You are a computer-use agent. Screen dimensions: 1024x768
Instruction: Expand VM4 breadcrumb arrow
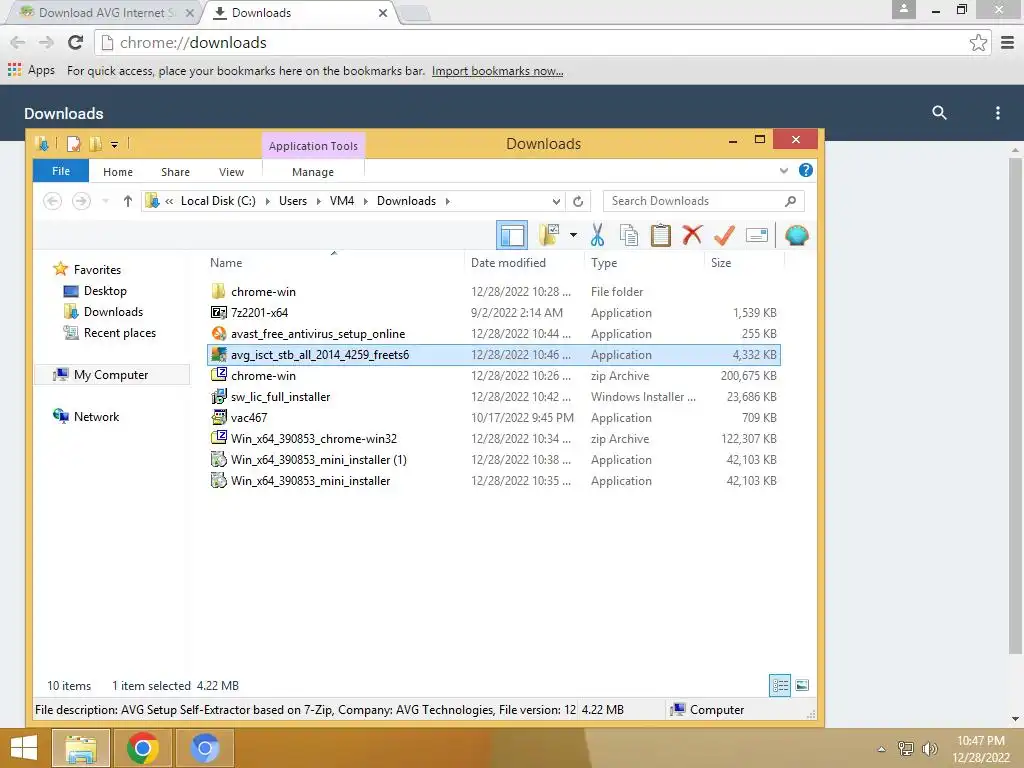(365, 201)
